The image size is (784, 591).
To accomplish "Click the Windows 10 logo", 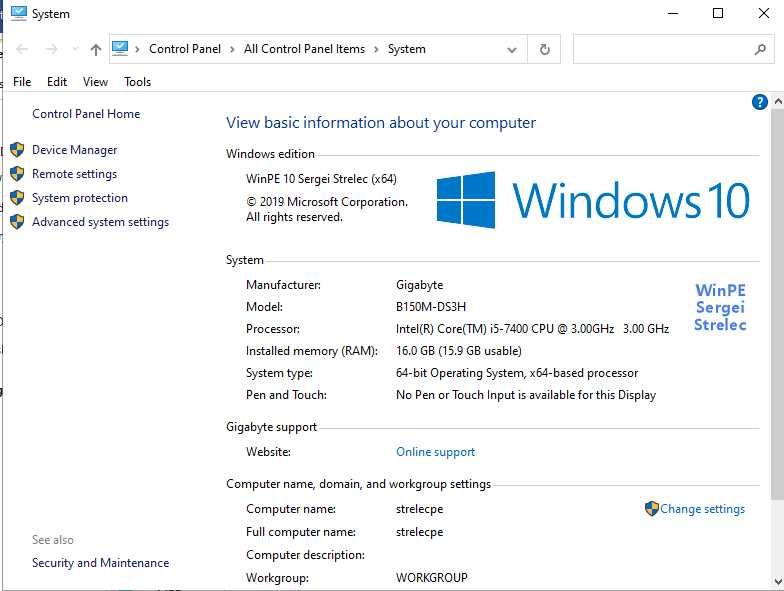I will pos(593,200).
